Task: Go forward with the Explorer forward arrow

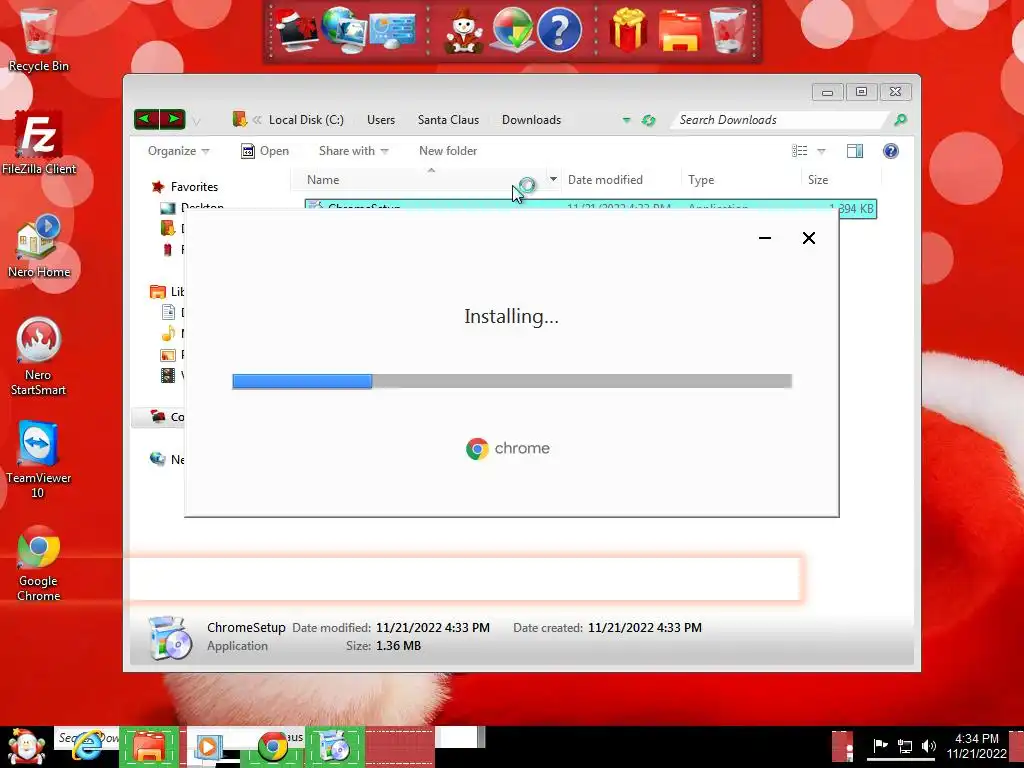Action: pos(173,119)
